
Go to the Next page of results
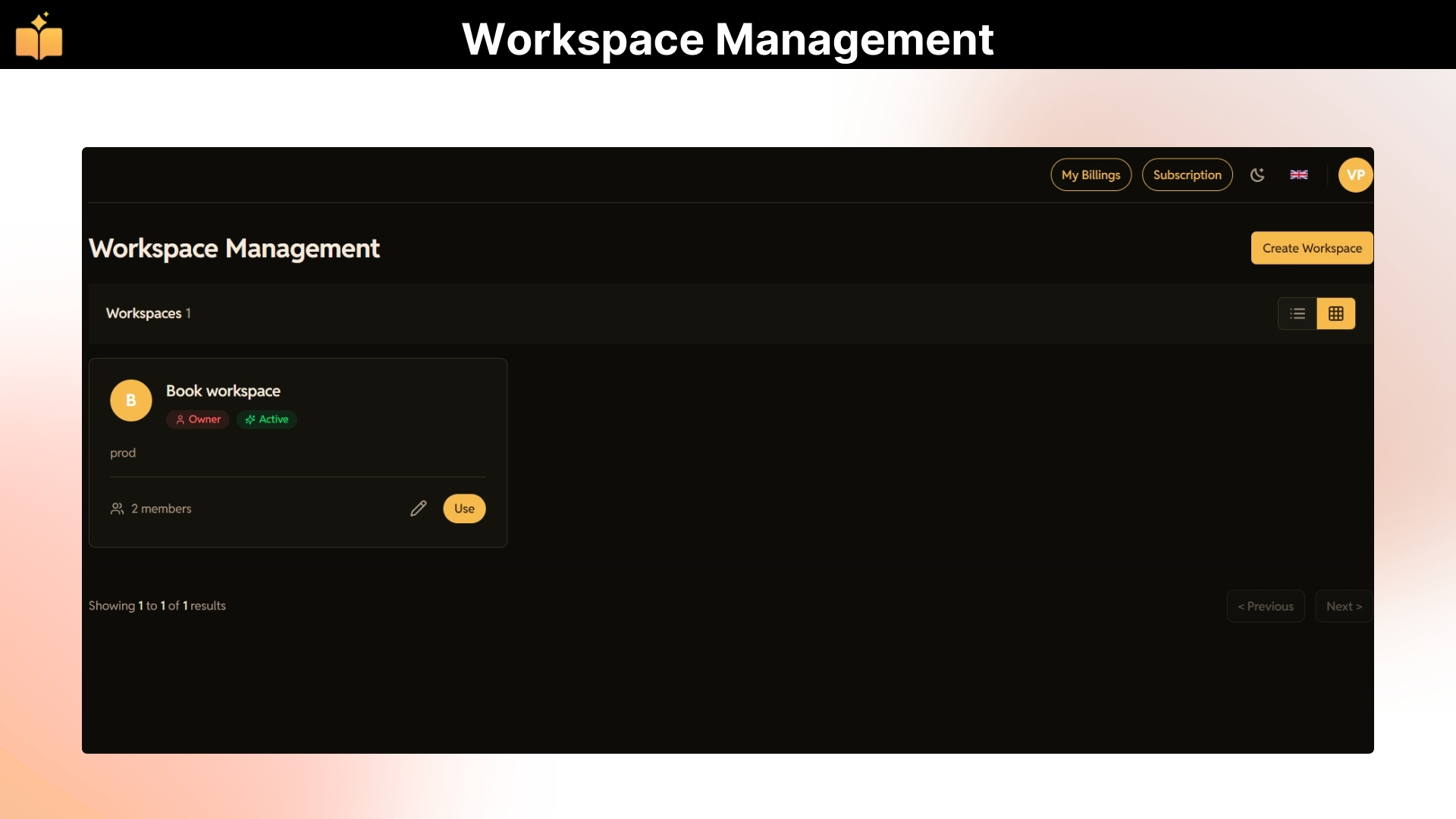point(1344,606)
